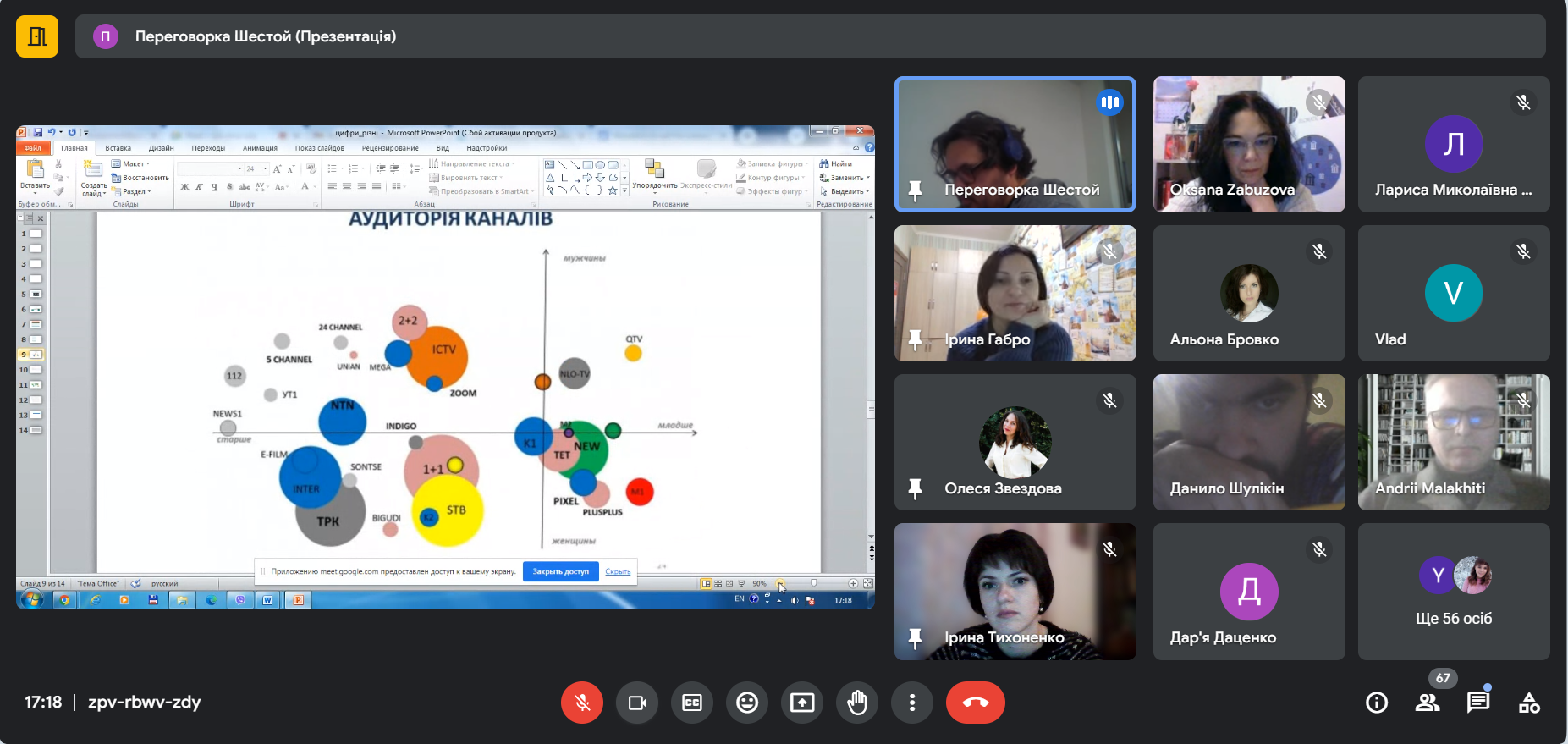Click the Файл tab in PowerPoint
The image size is (1568, 744).
33,148
